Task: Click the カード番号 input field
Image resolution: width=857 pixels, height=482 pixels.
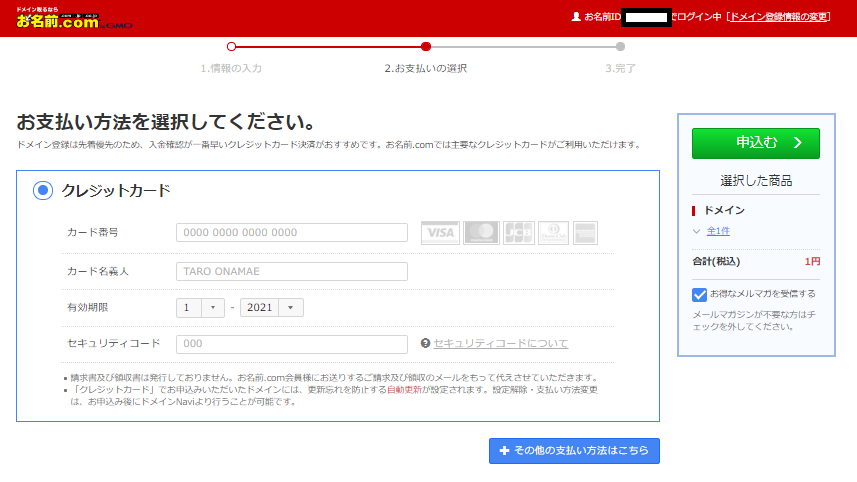Action: pyautogui.click(x=292, y=232)
